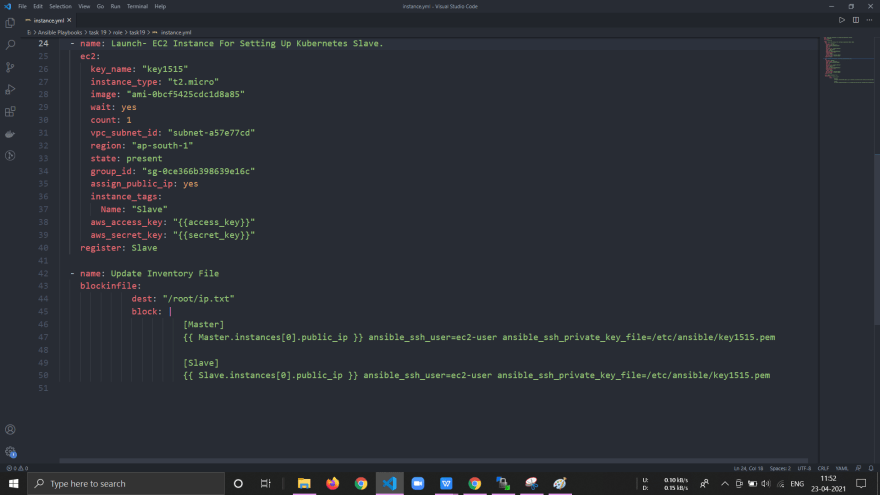Open the Terminal menu
This screenshot has height=495, width=880.
pos(137,6)
